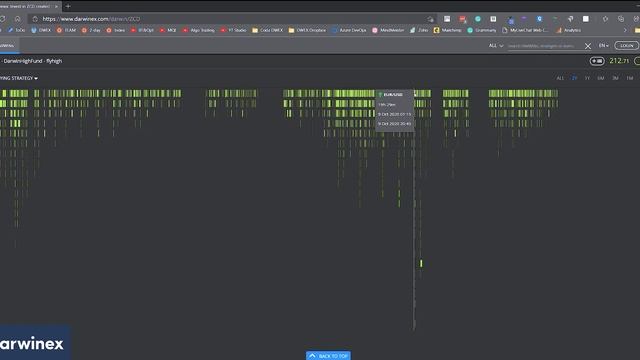Open the Mailchimp bookmark
The height and width of the screenshot is (360, 640).
[447, 30]
